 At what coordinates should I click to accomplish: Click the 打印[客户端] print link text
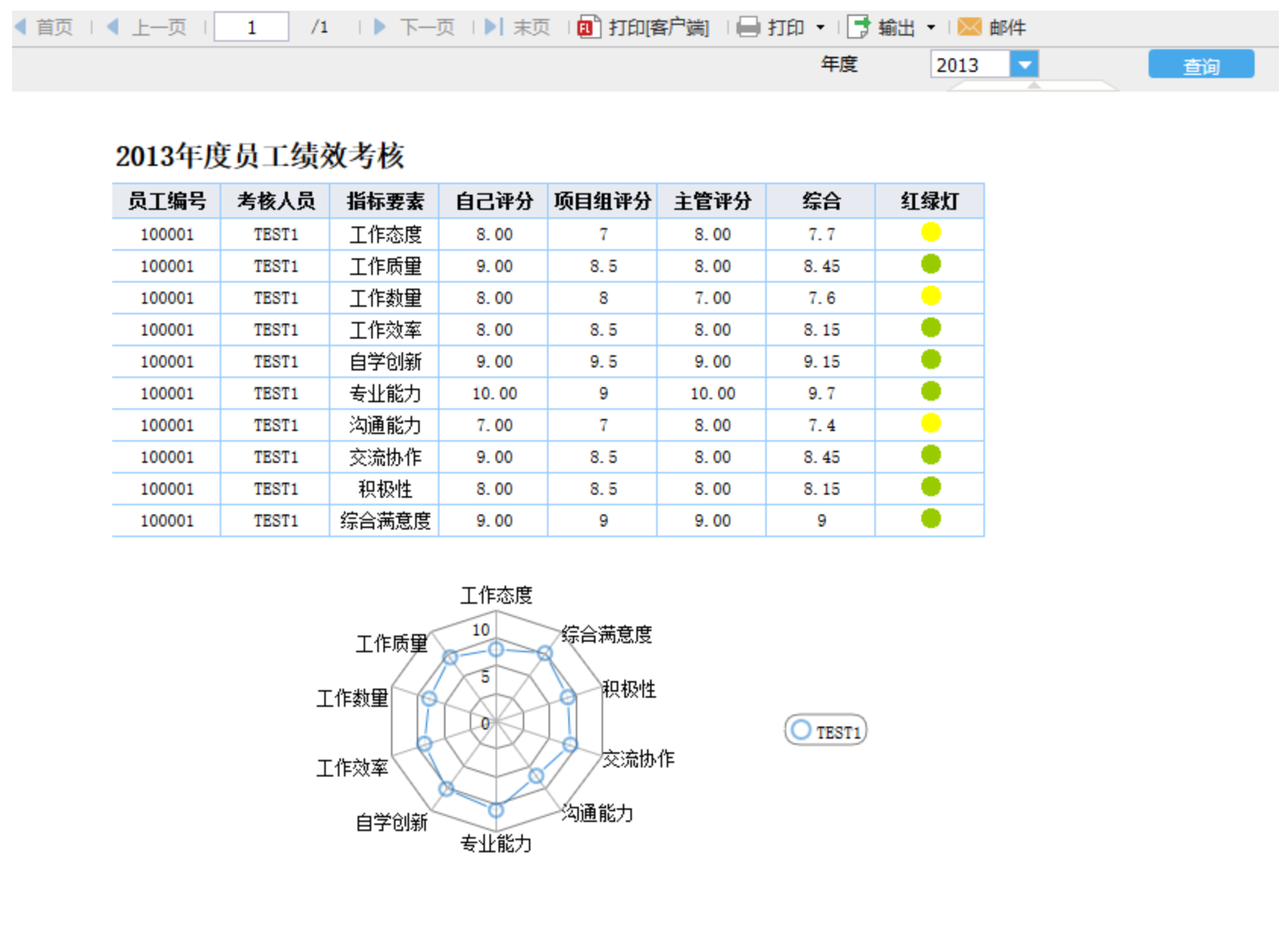656,27
